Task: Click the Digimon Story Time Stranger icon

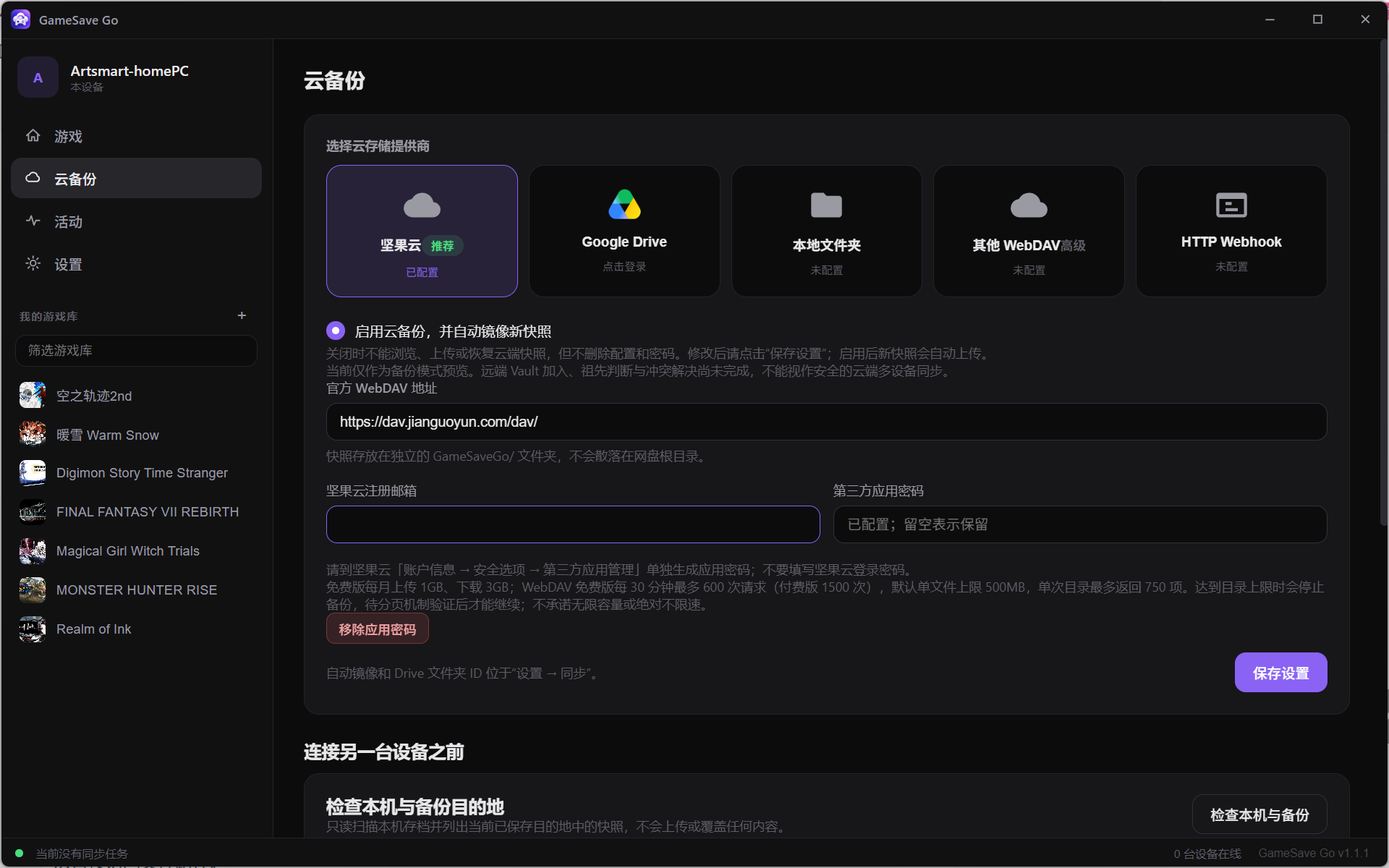Action: pos(33,473)
